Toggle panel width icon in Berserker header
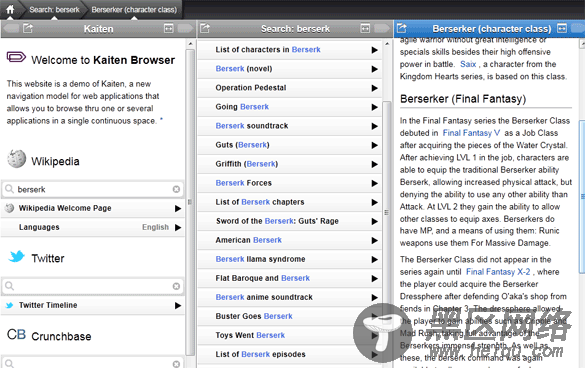 (561, 28)
